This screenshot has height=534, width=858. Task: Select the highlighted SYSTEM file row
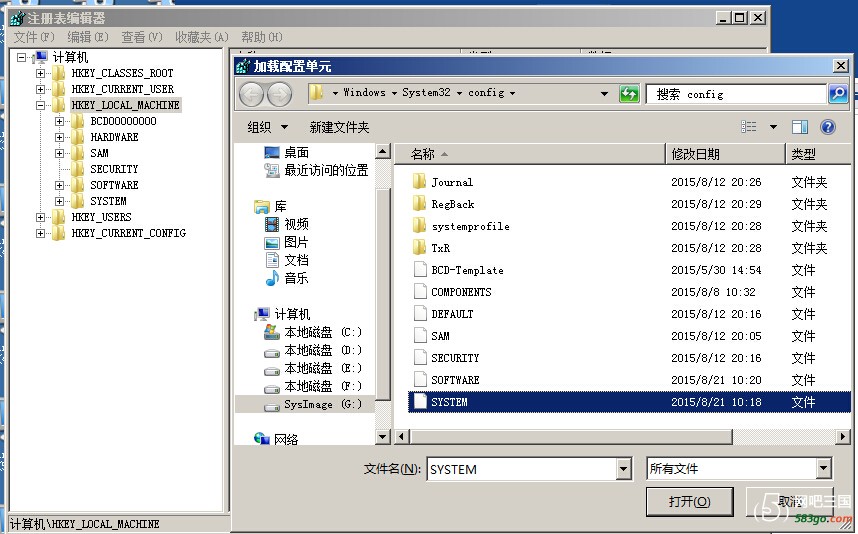629,402
